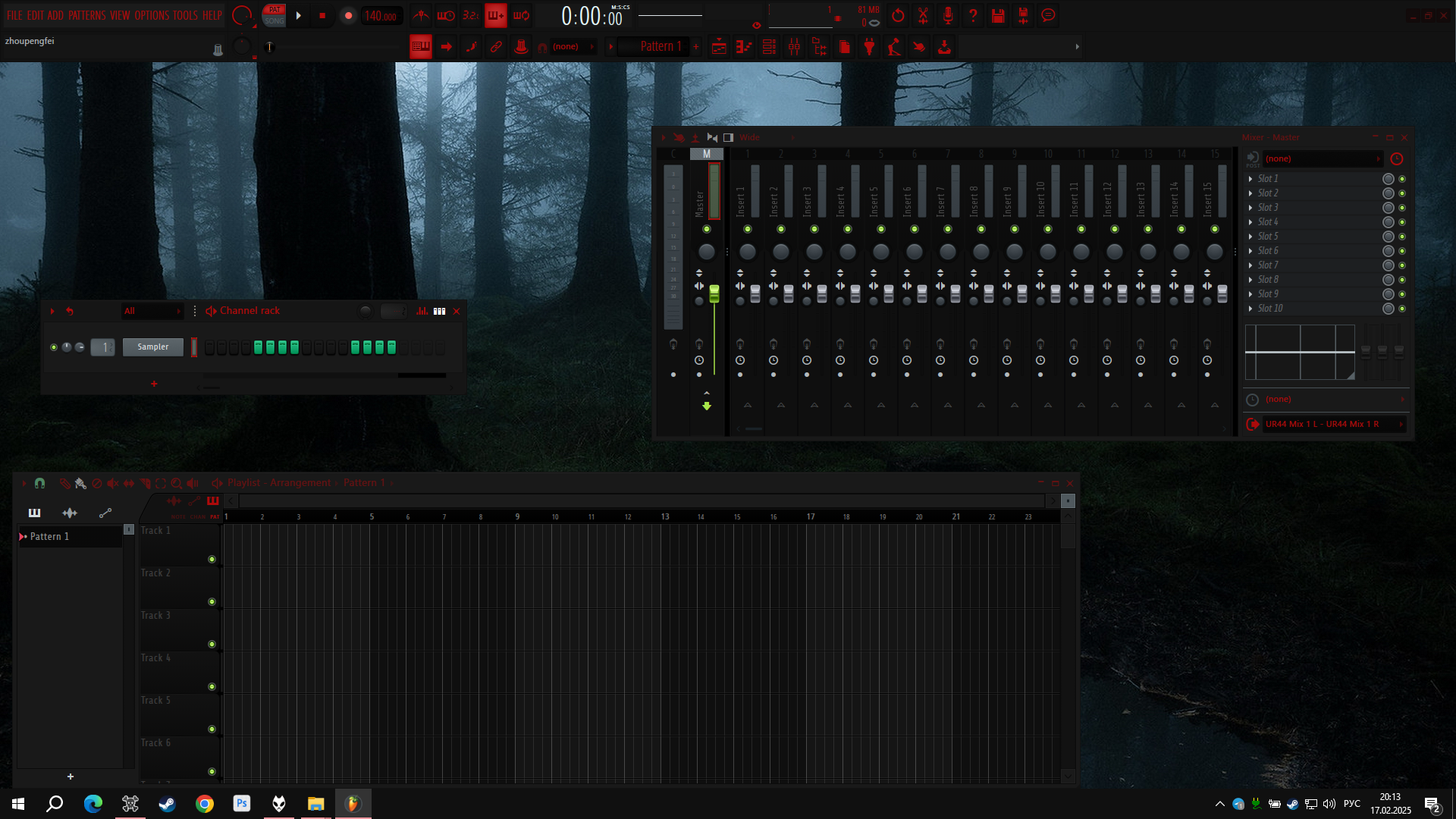Toggle the metronome icon

coord(422,15)
